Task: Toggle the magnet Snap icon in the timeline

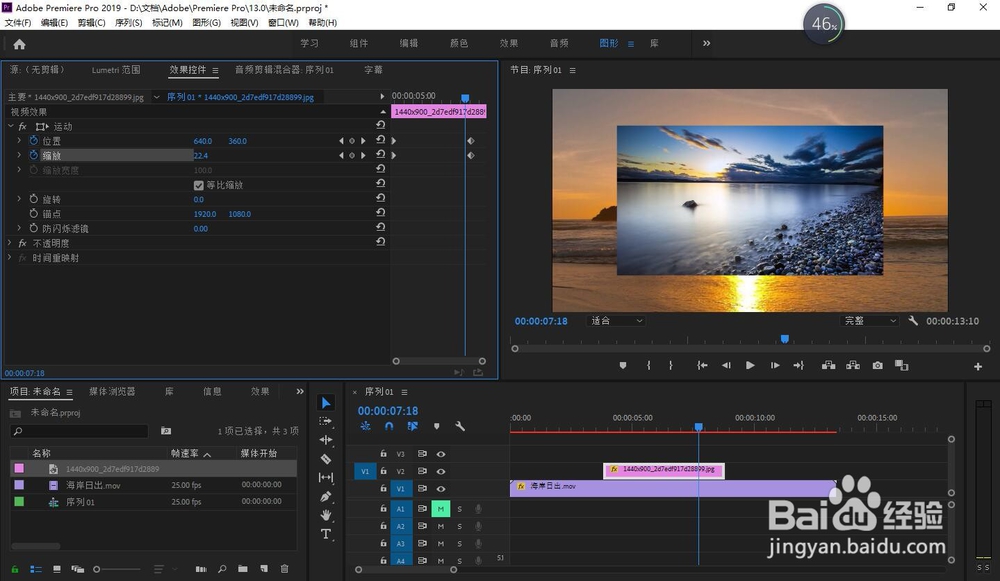Action: tap(389, 426)
